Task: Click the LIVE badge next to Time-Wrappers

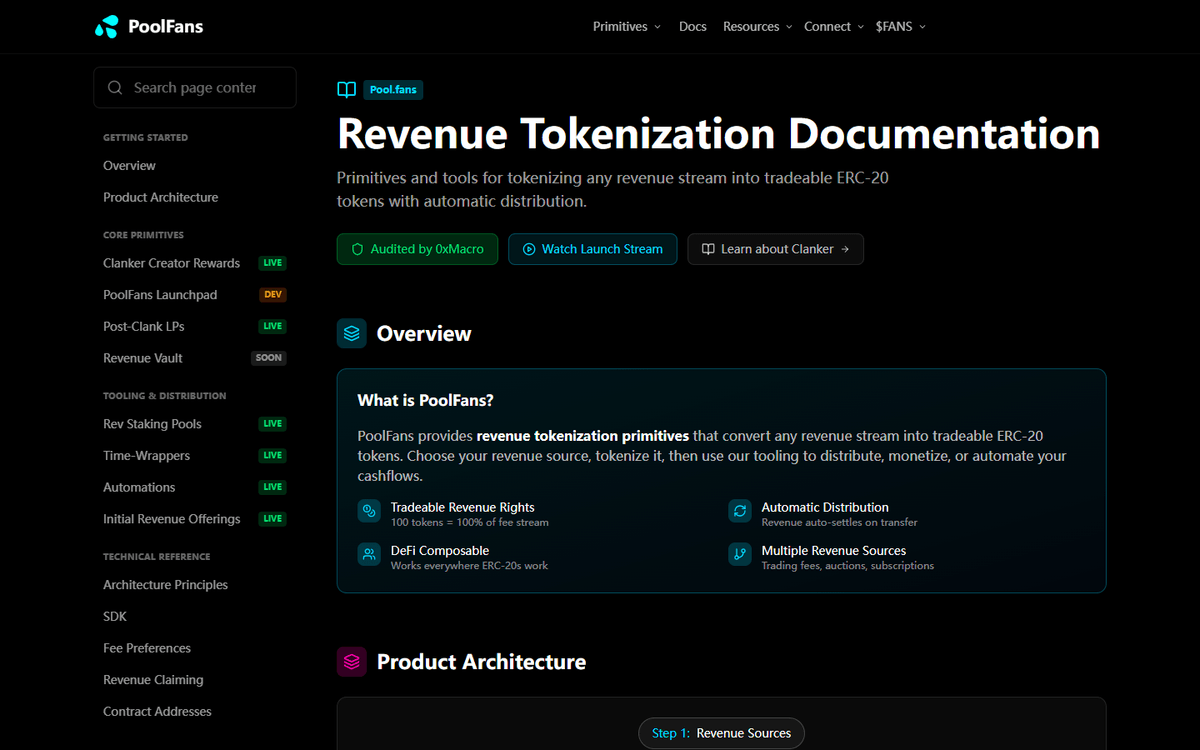Action: pyautogui.click(x=273, y=456)
